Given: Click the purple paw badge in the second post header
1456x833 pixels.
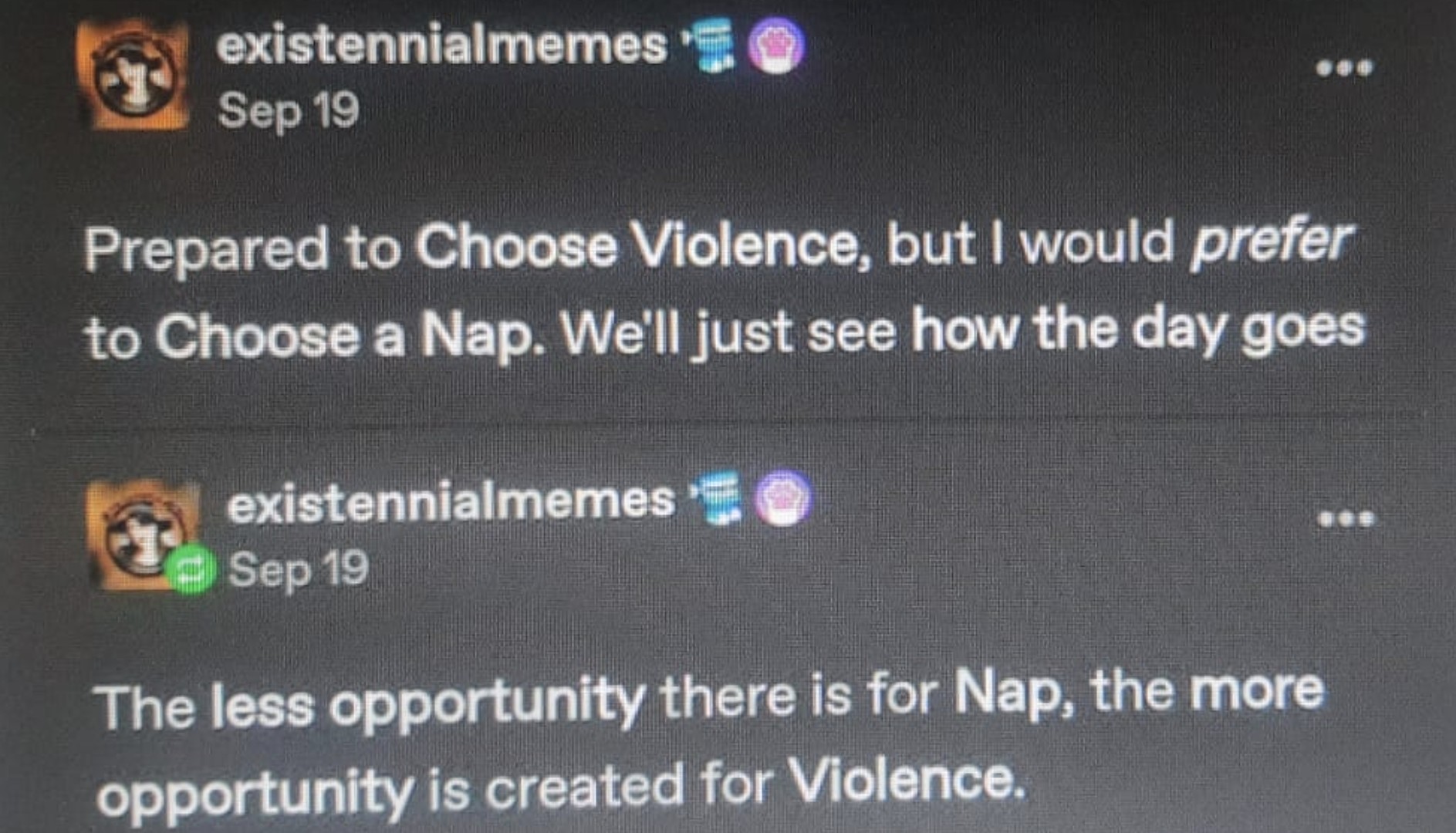Looking at the screenshot, I should point(782,497).
